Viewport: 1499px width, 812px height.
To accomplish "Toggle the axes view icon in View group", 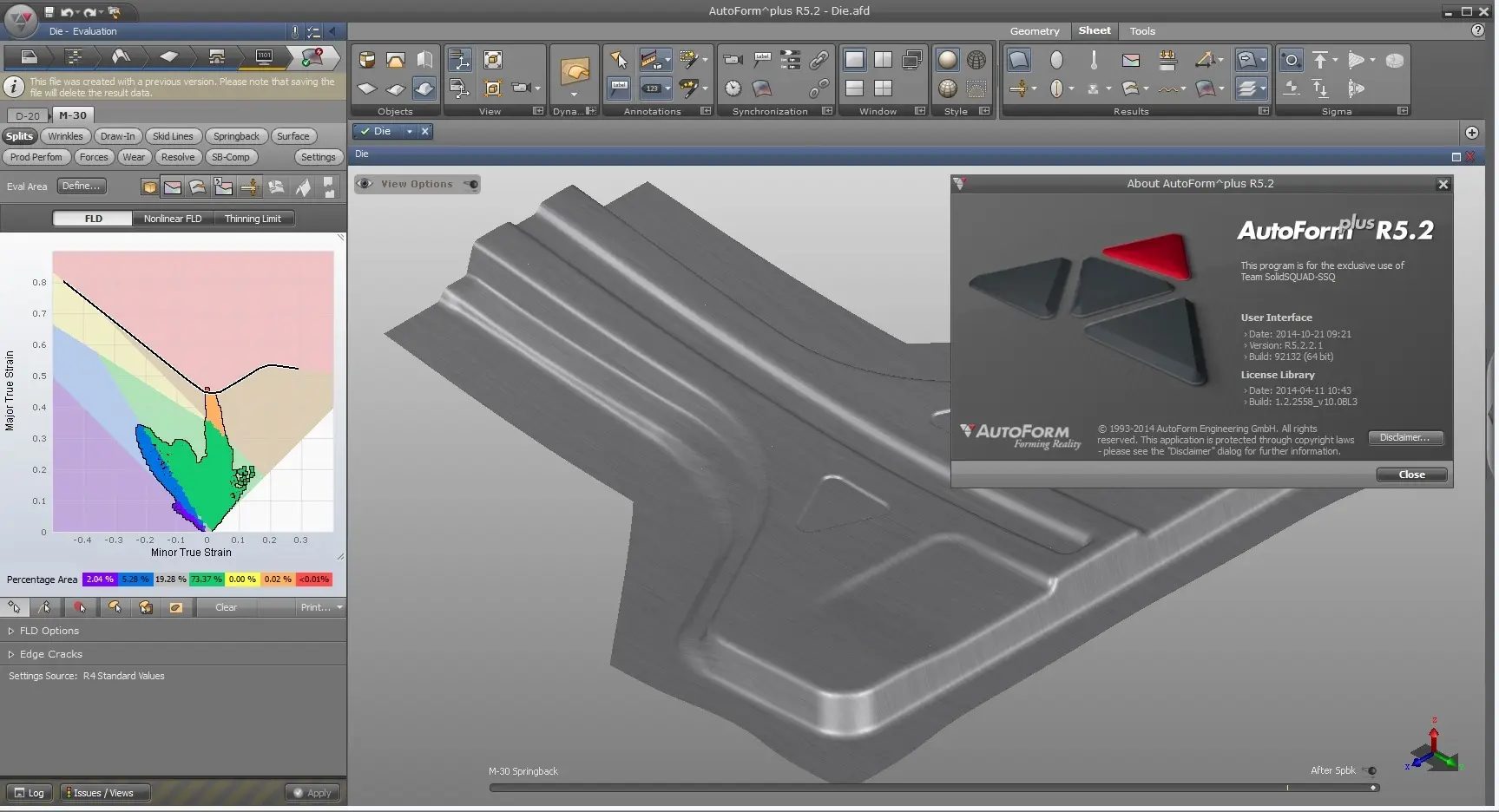I will click(459, 60).
